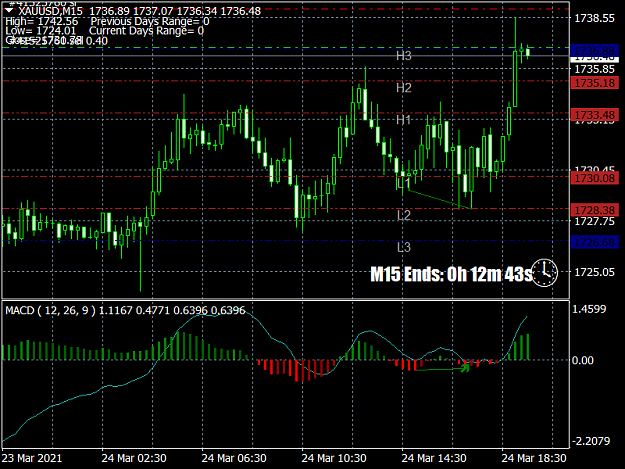Image resolution: width=625 pixels, height=469 pixels.
Task: Click the red 1735.18 price tag
Action: [x=594, y=83]
